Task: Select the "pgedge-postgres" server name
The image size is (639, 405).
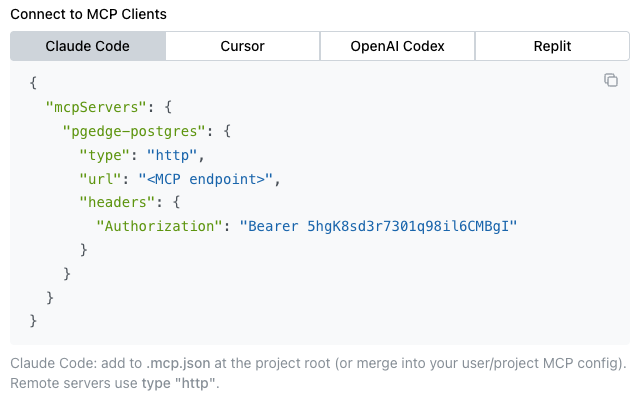Action: point(134,131)
